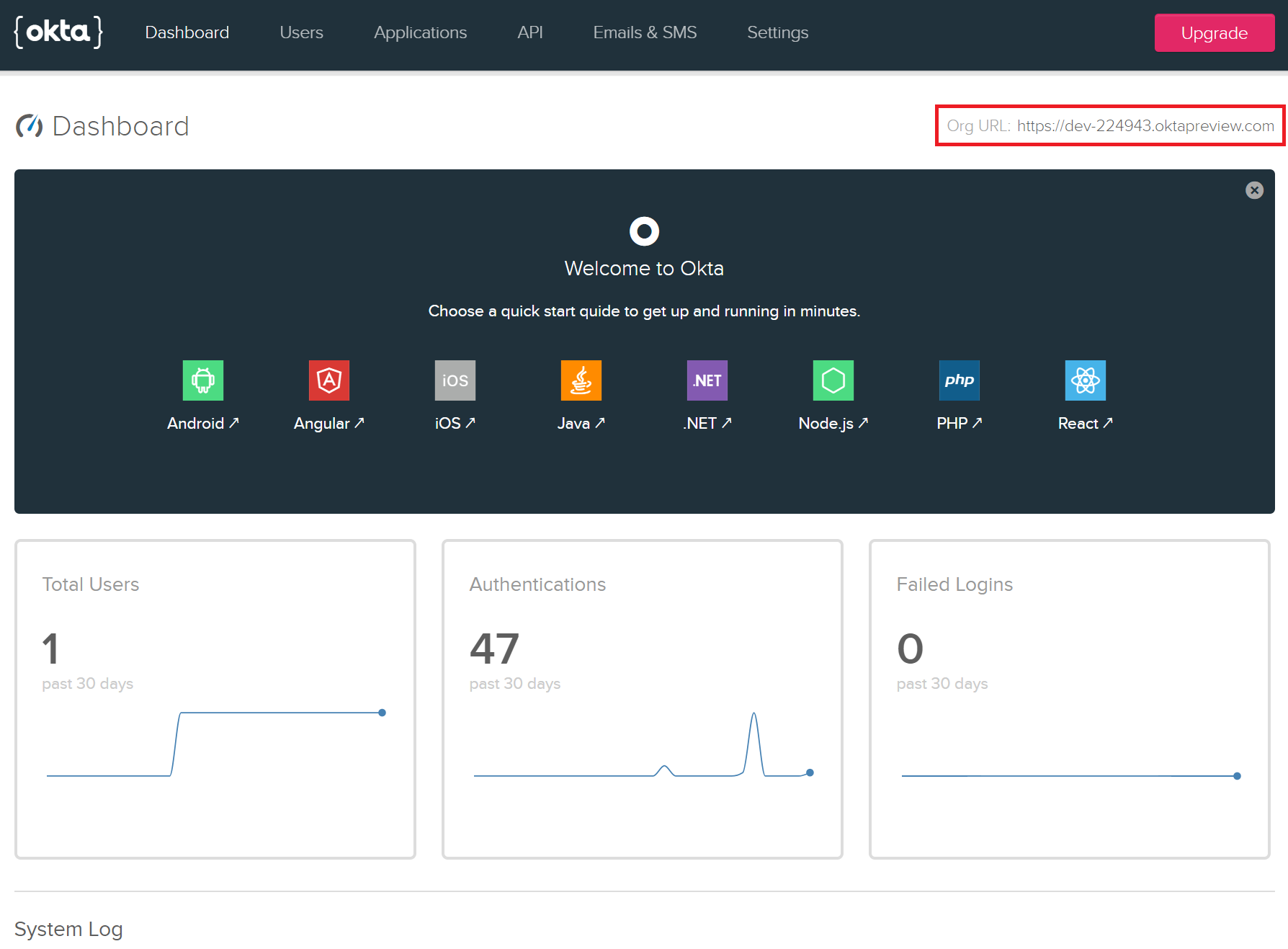Open the Applications menu
The image size is (1288, 949).
point(420,32)
